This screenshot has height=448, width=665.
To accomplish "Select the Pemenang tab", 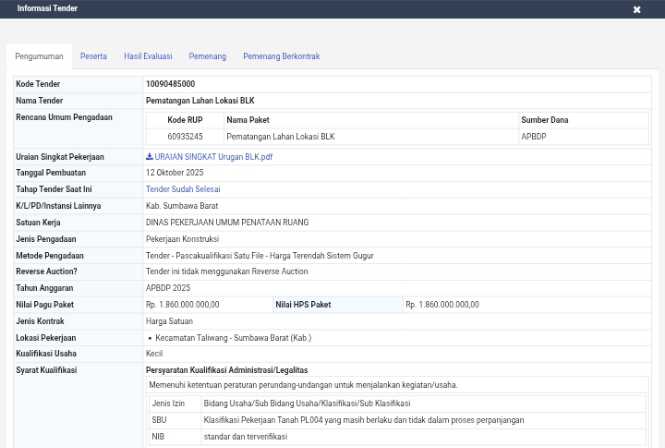I will tap(207, 56).
